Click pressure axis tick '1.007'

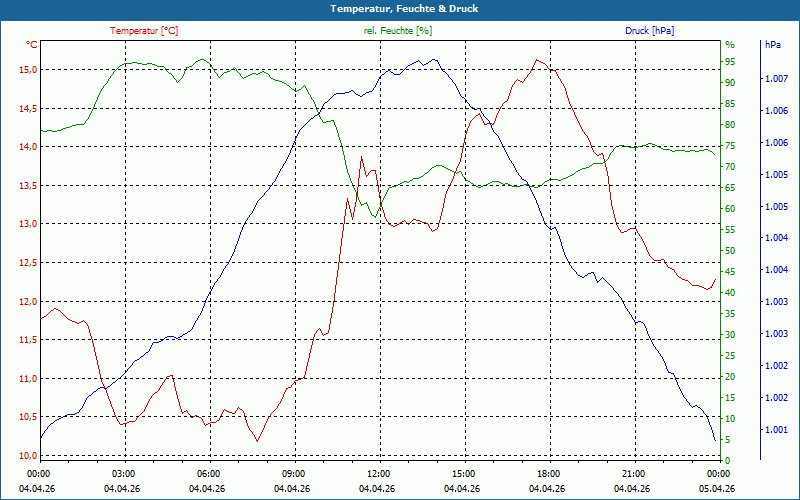(777, 79)
